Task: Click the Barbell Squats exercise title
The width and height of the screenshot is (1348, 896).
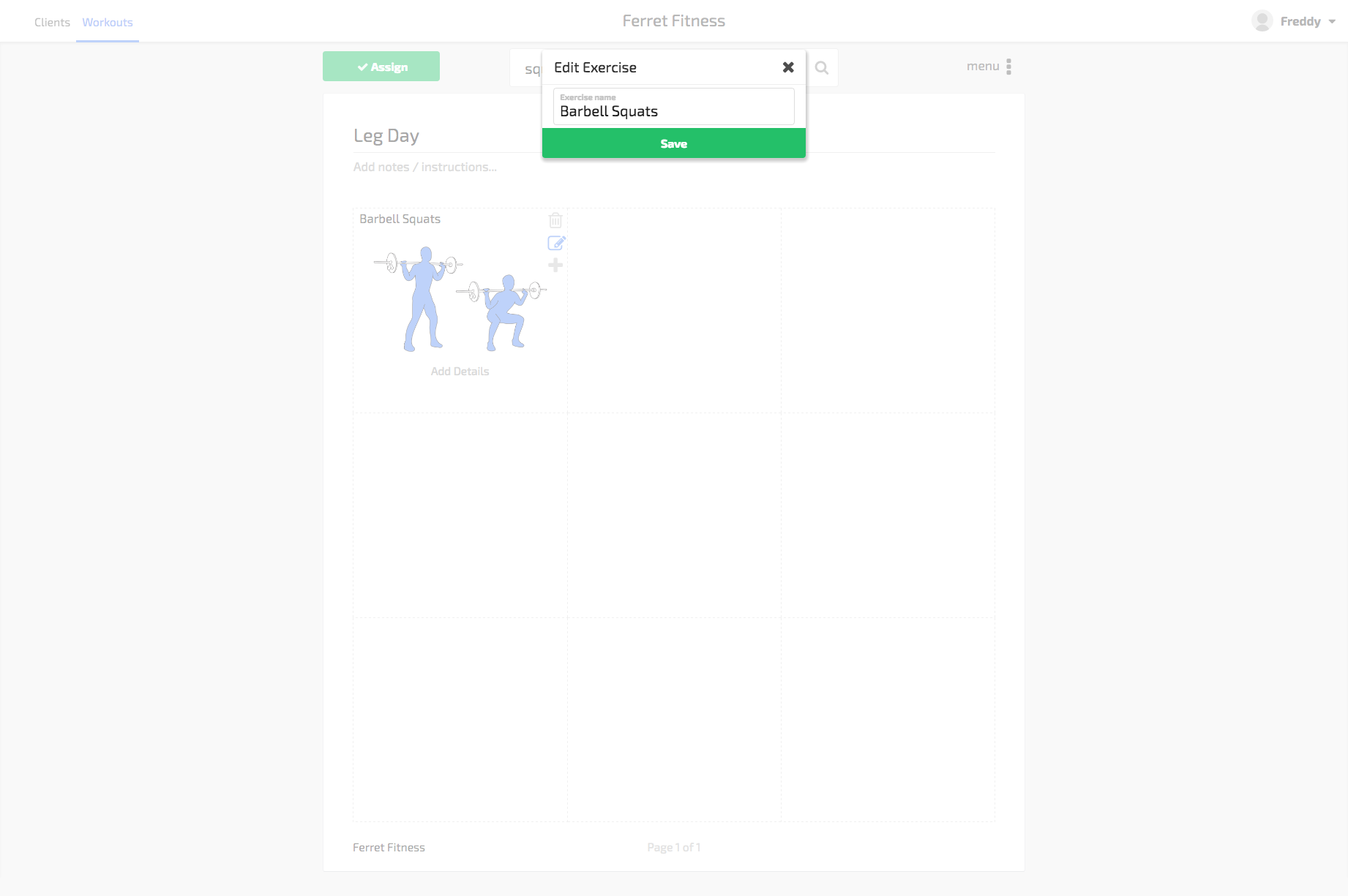Action: point(400,219)
